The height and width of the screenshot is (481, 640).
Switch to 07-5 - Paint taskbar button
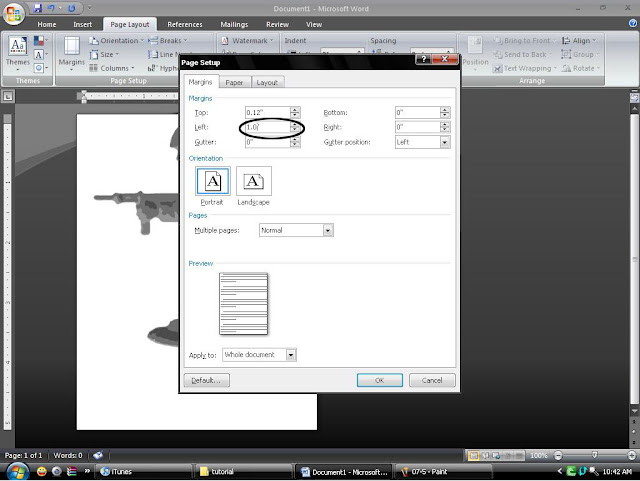444,472
